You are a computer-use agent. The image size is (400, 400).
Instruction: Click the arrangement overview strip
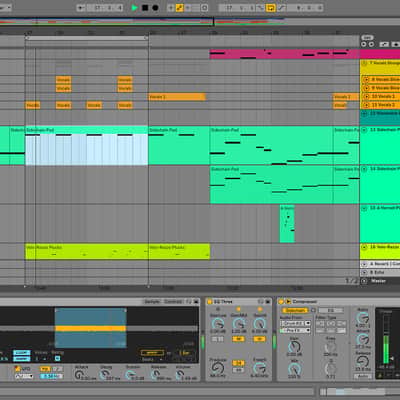[200, 22]
